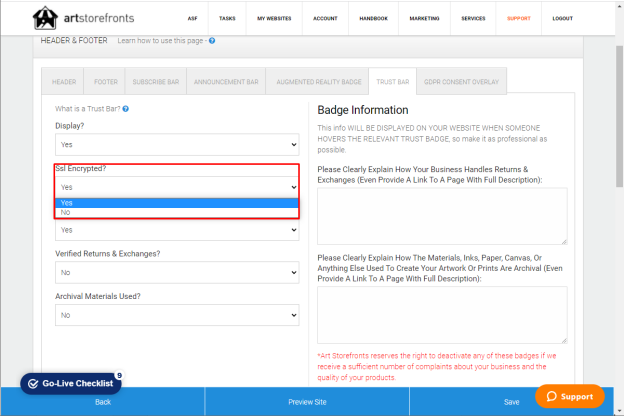Choose 'No' in the Ssl Encrypted list
This screenshot has width=624, height=416.
click(x=177, y=213)
